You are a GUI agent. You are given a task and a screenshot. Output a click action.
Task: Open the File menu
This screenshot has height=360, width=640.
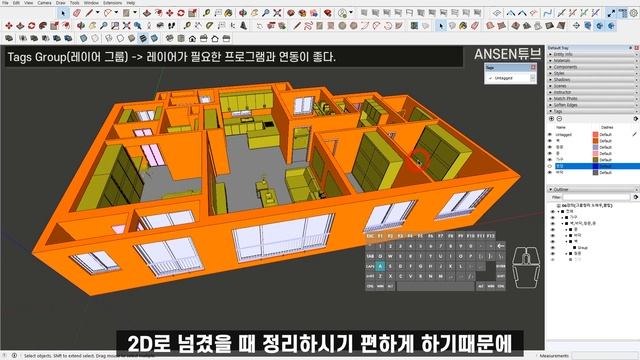(5, 3)
